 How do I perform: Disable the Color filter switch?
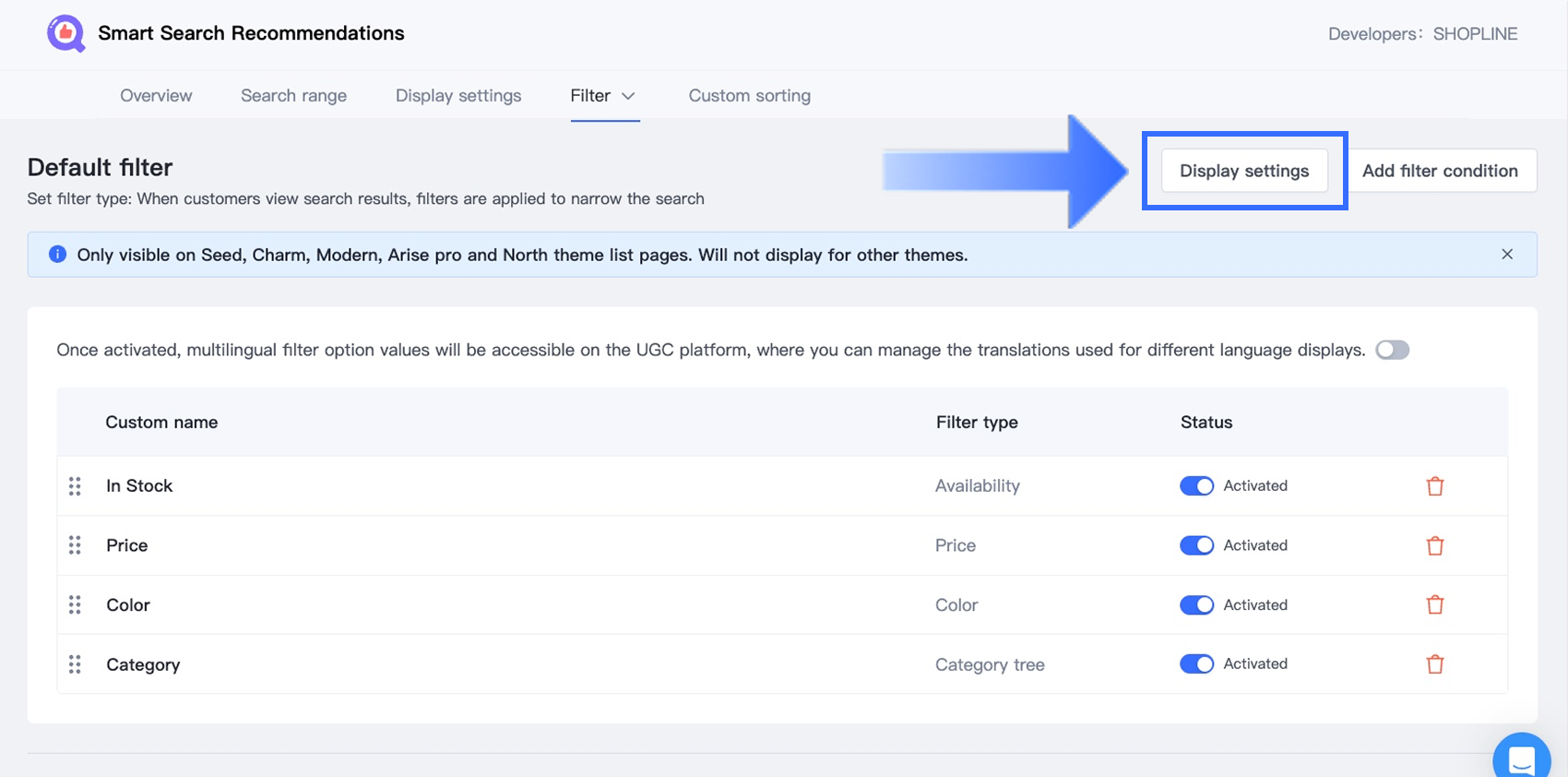[1196, 605]
